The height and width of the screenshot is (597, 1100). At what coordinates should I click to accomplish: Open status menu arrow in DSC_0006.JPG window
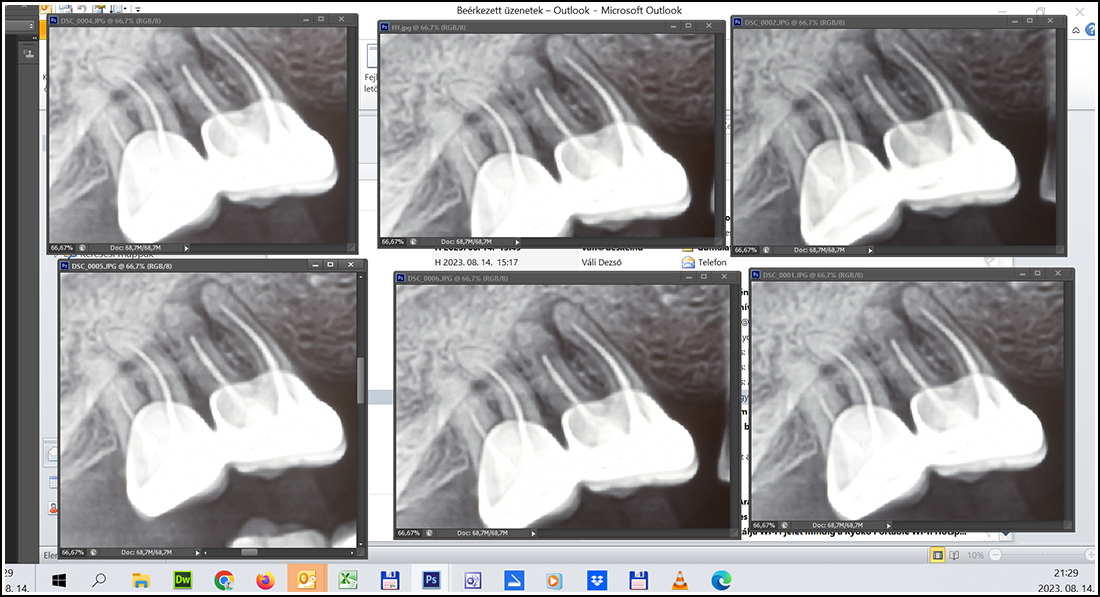pyautogui.click(x=533, y=533)
